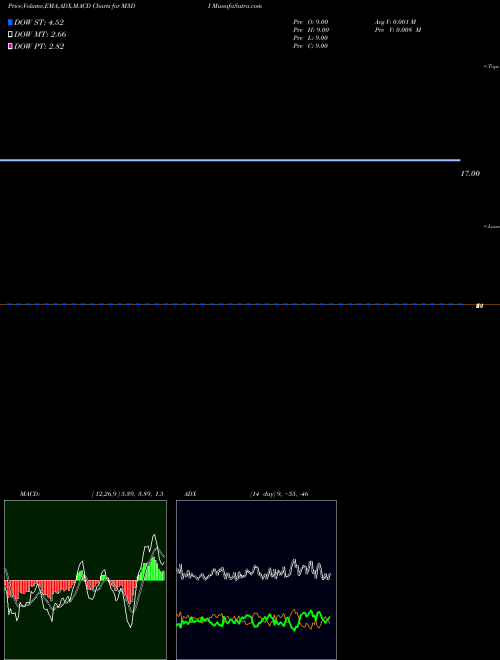The height and width of the screenshot is (660, 500).
Task: Click the MACD: panel title
Action: tap(30, 494)
